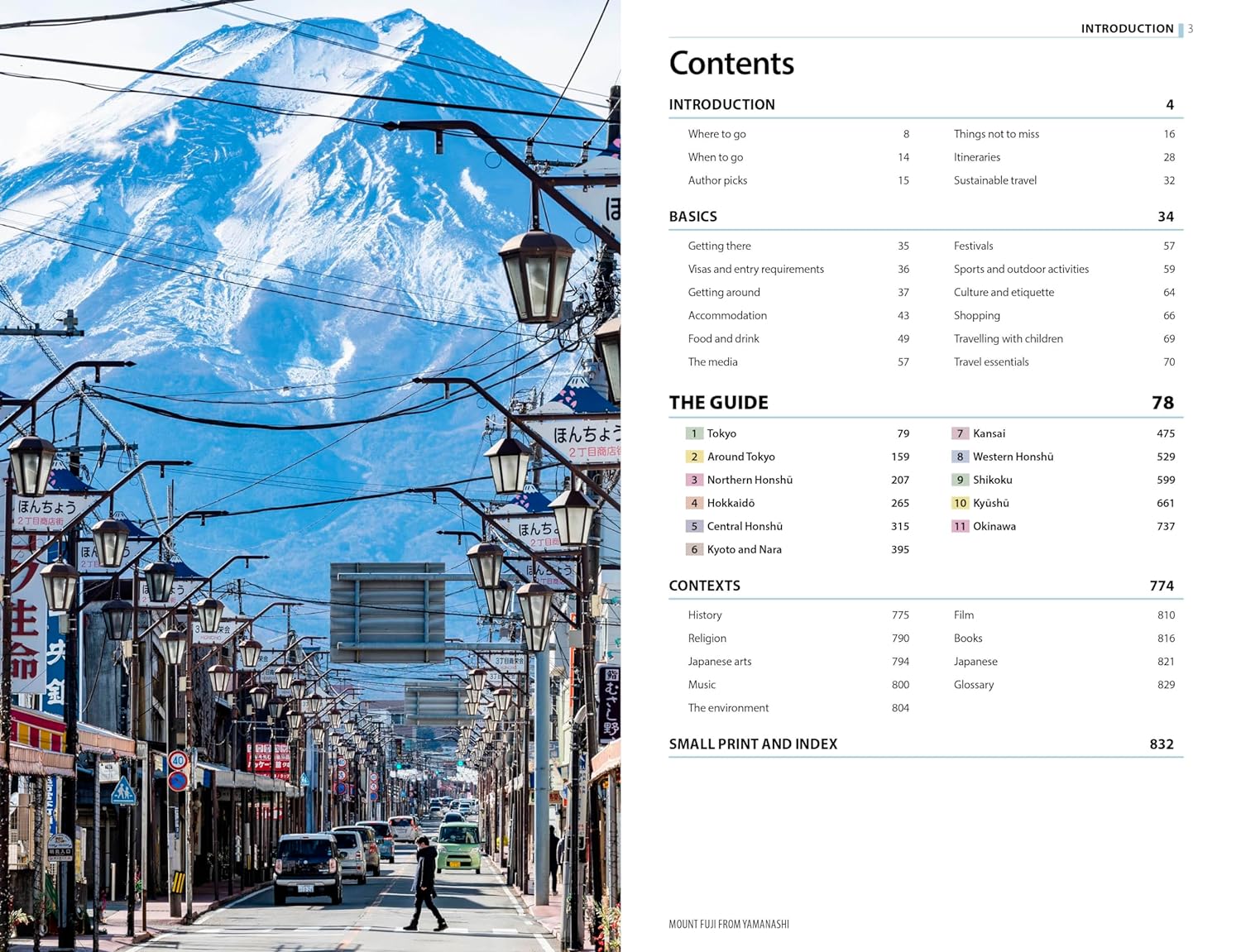The image size is (1241, 952).
Task: Go to the Contexts section heading
Action: click(x=704, y=586)
